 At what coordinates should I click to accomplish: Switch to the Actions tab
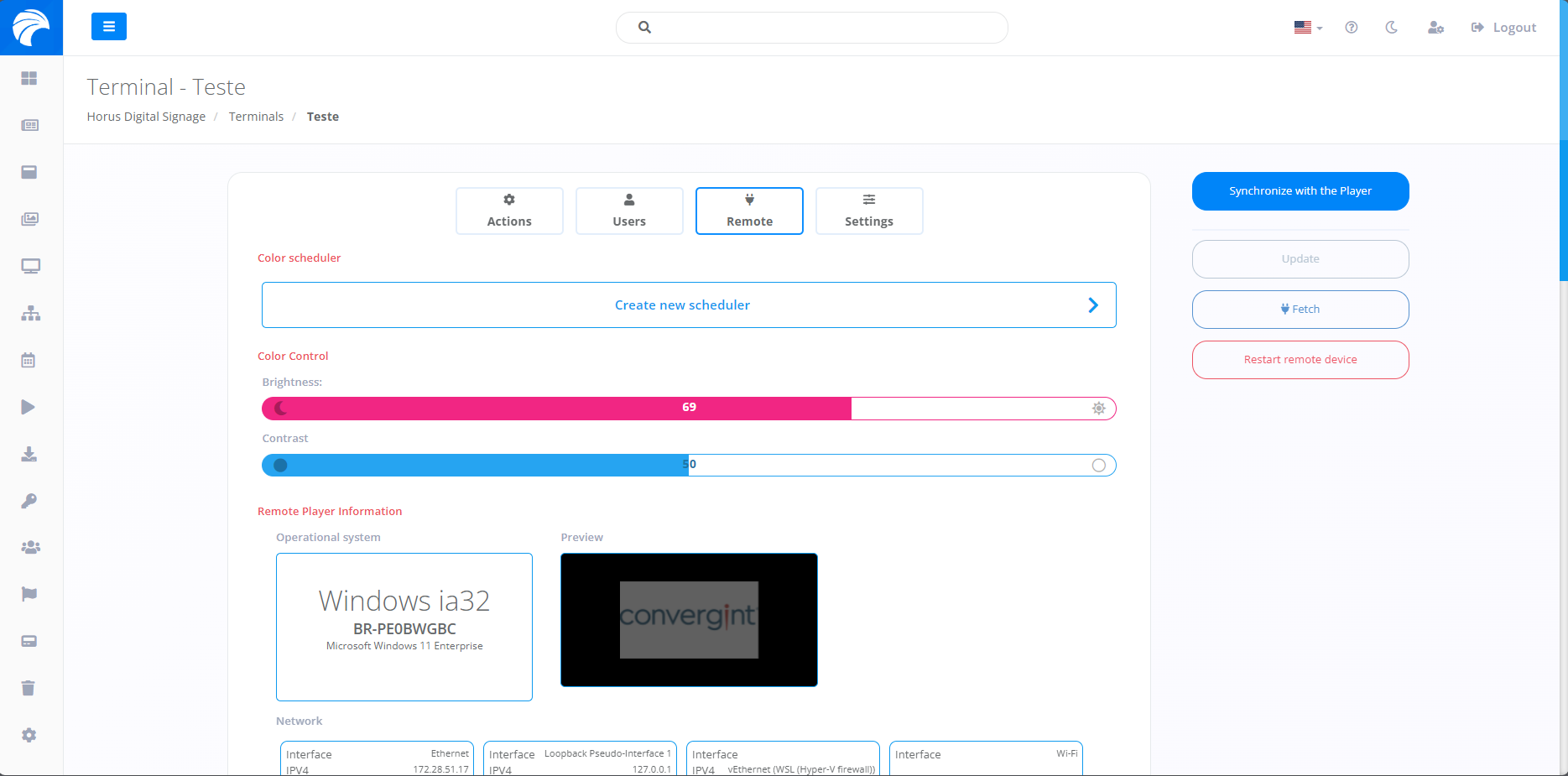tap(509, 211)
